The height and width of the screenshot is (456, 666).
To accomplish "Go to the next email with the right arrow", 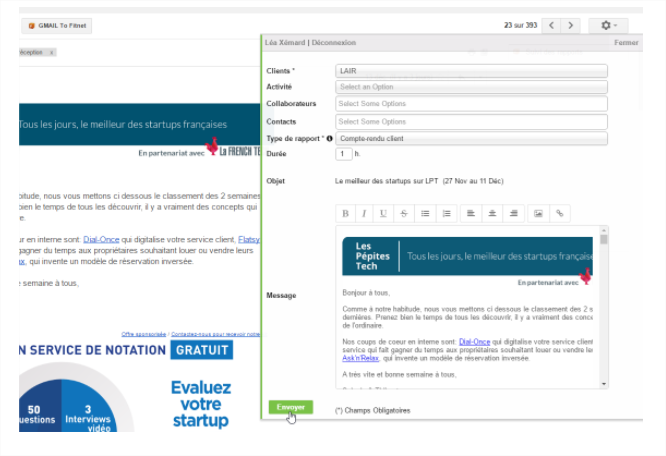I will click(570, 25).
